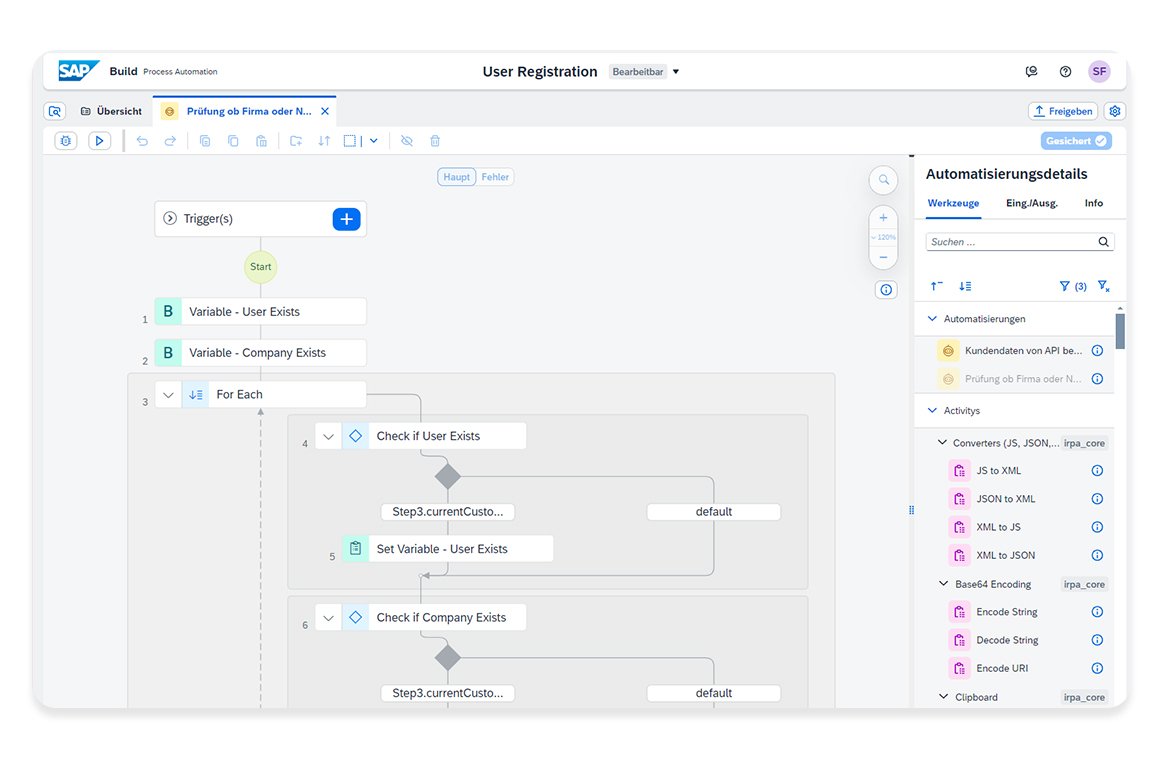
Task: Clear filters with the filter-x icon
Action: click(x=1103, y=286)
